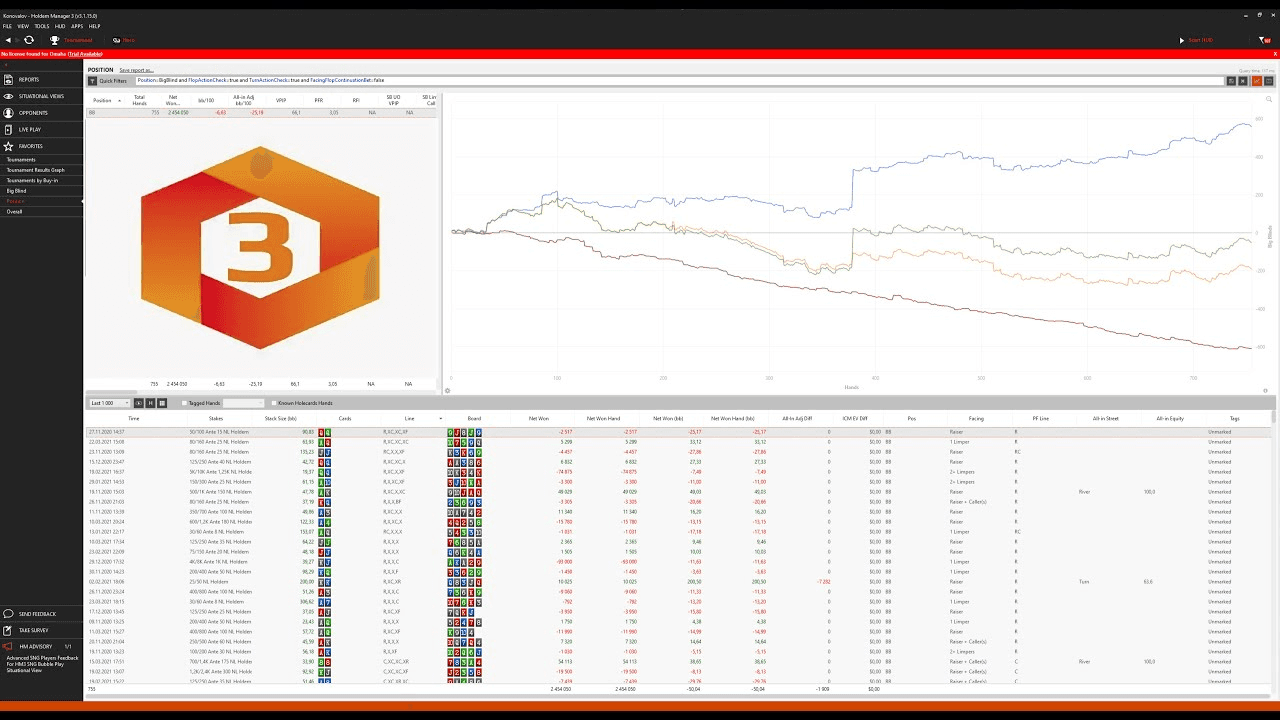Image resolution: width=1280 pixels, height=720 pixels.
Task: Start the HUD with play icon
Action: pyautogui.click(x=1197, y=40)
